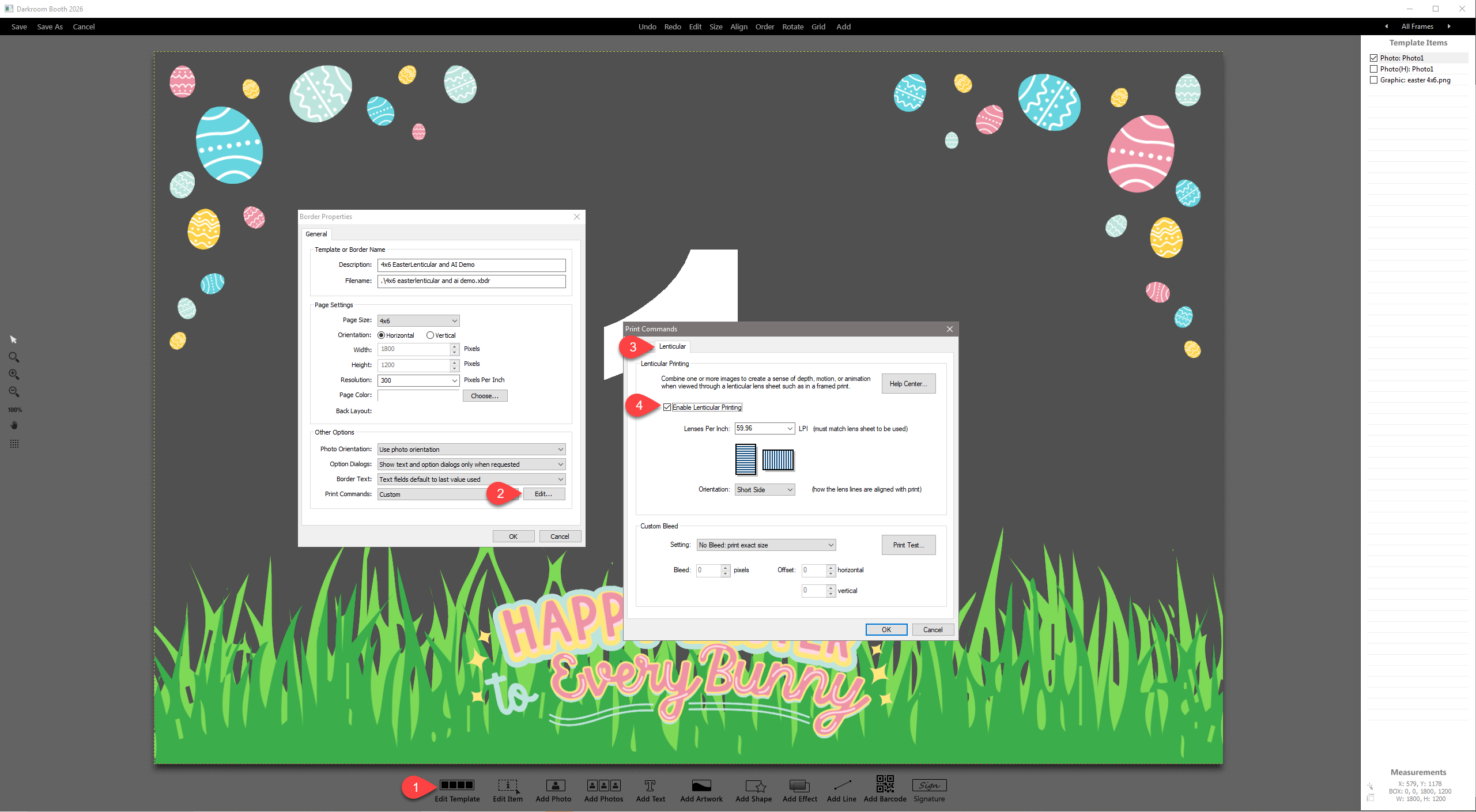The image size is (1476, 812).
Task: Check the Graphic: easter 4x6.png item
Action: [1374, 80]
